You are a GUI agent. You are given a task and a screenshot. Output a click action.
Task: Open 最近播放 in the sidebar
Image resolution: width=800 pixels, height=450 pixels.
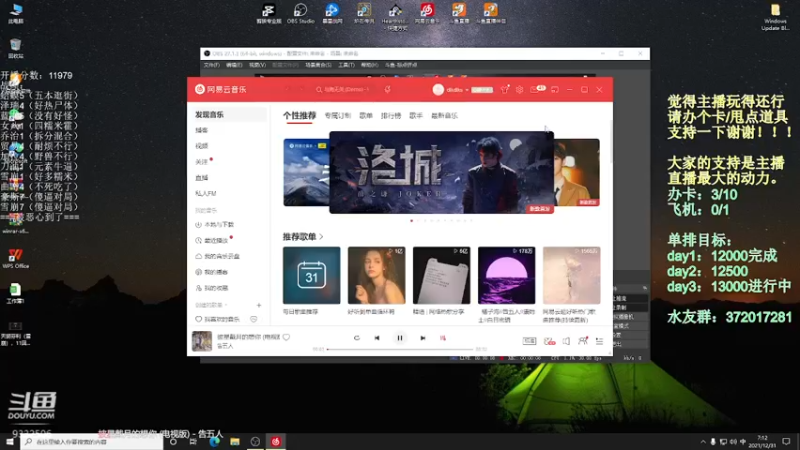pos(212,240)
